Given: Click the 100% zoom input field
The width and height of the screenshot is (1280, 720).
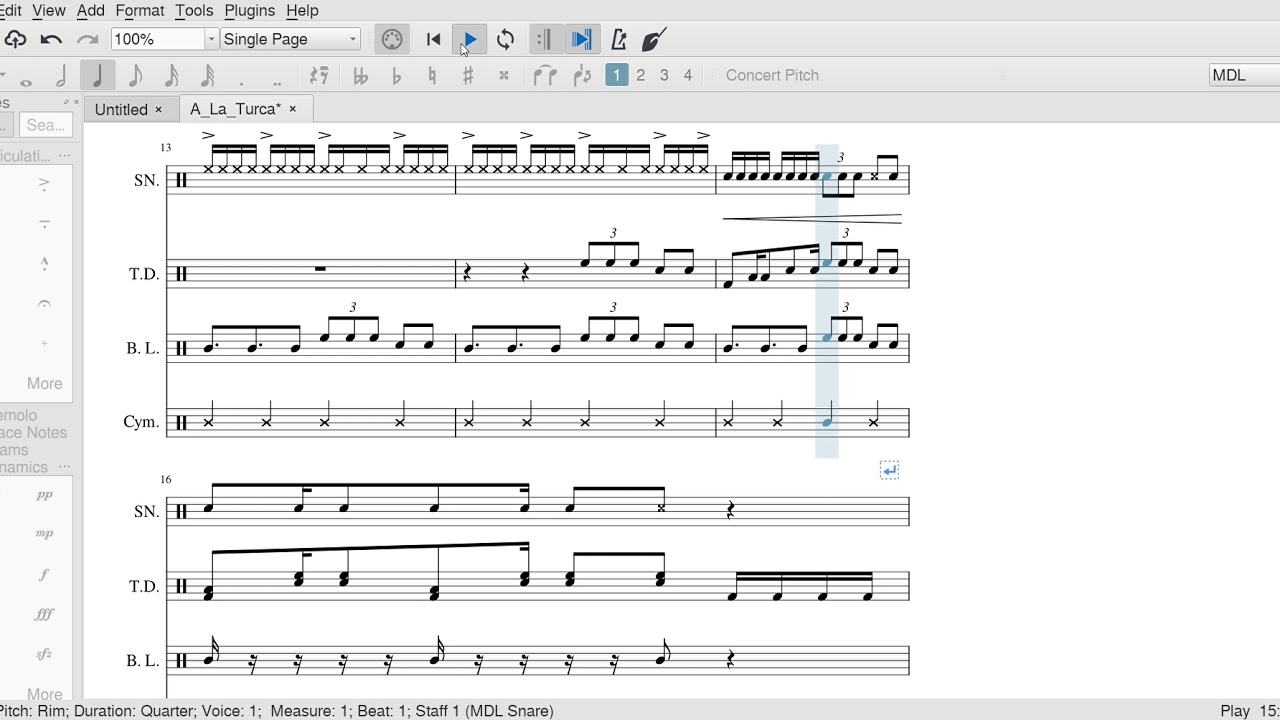Looking at the screenshot, I should pos(157,39).
